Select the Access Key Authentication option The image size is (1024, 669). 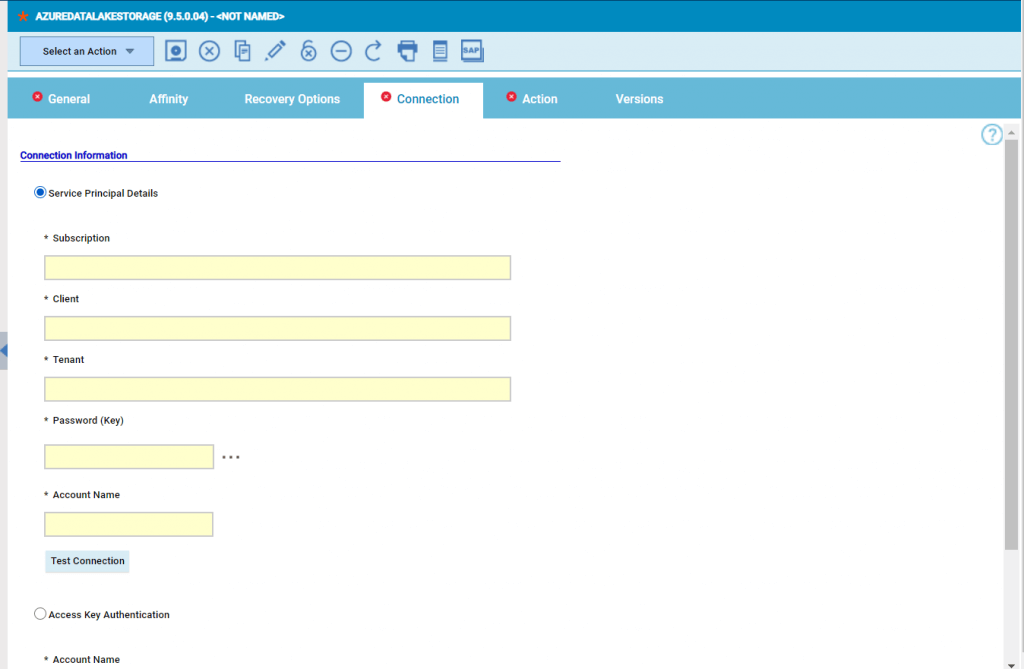coord(41,614)
